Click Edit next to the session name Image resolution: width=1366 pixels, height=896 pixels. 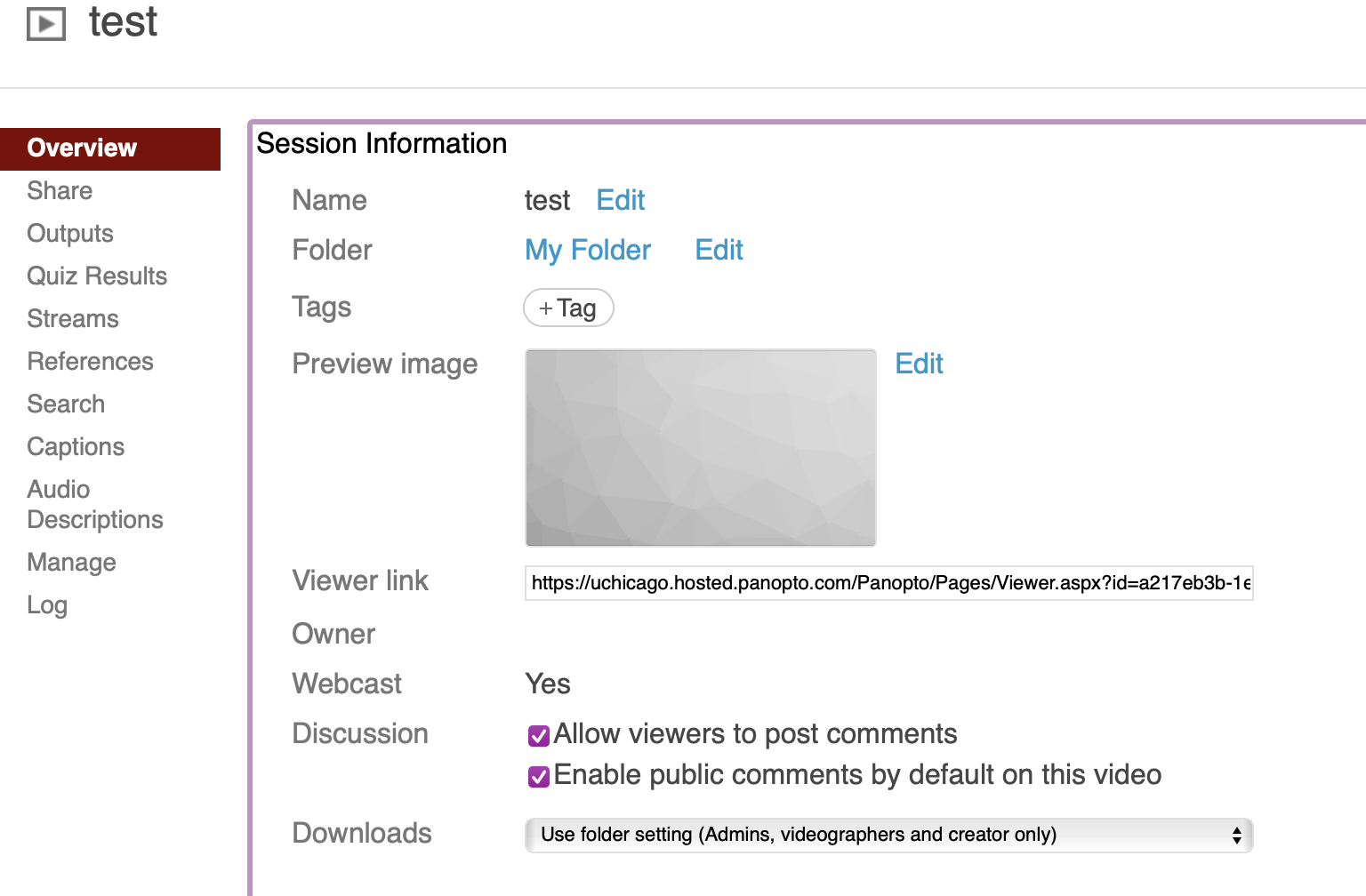(620, 201)
